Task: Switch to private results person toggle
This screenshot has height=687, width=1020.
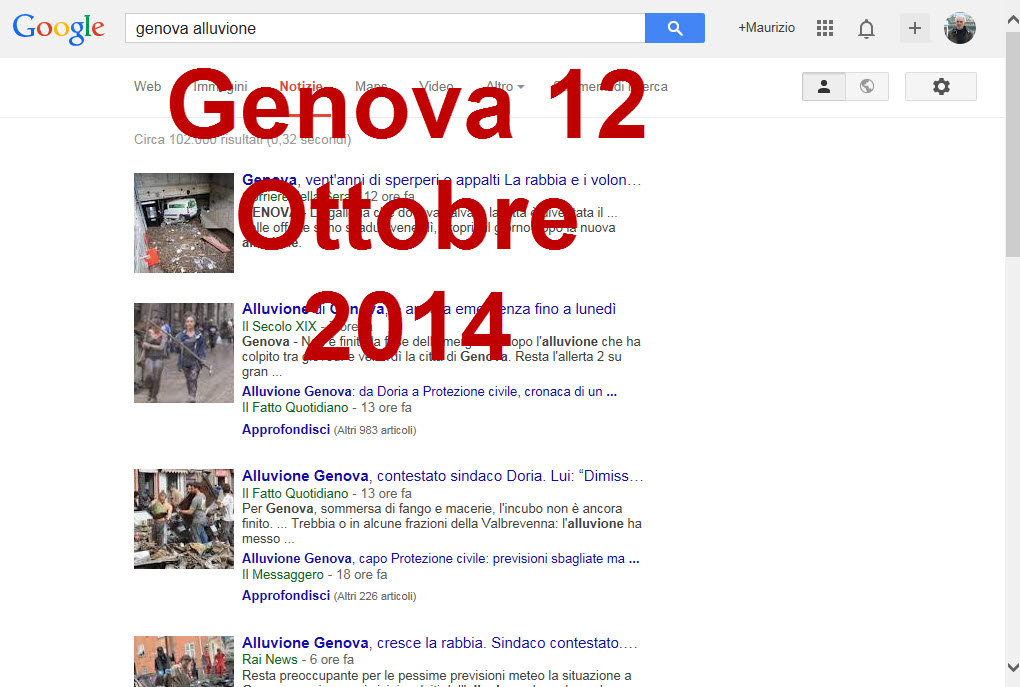Action: click(824, 87)
